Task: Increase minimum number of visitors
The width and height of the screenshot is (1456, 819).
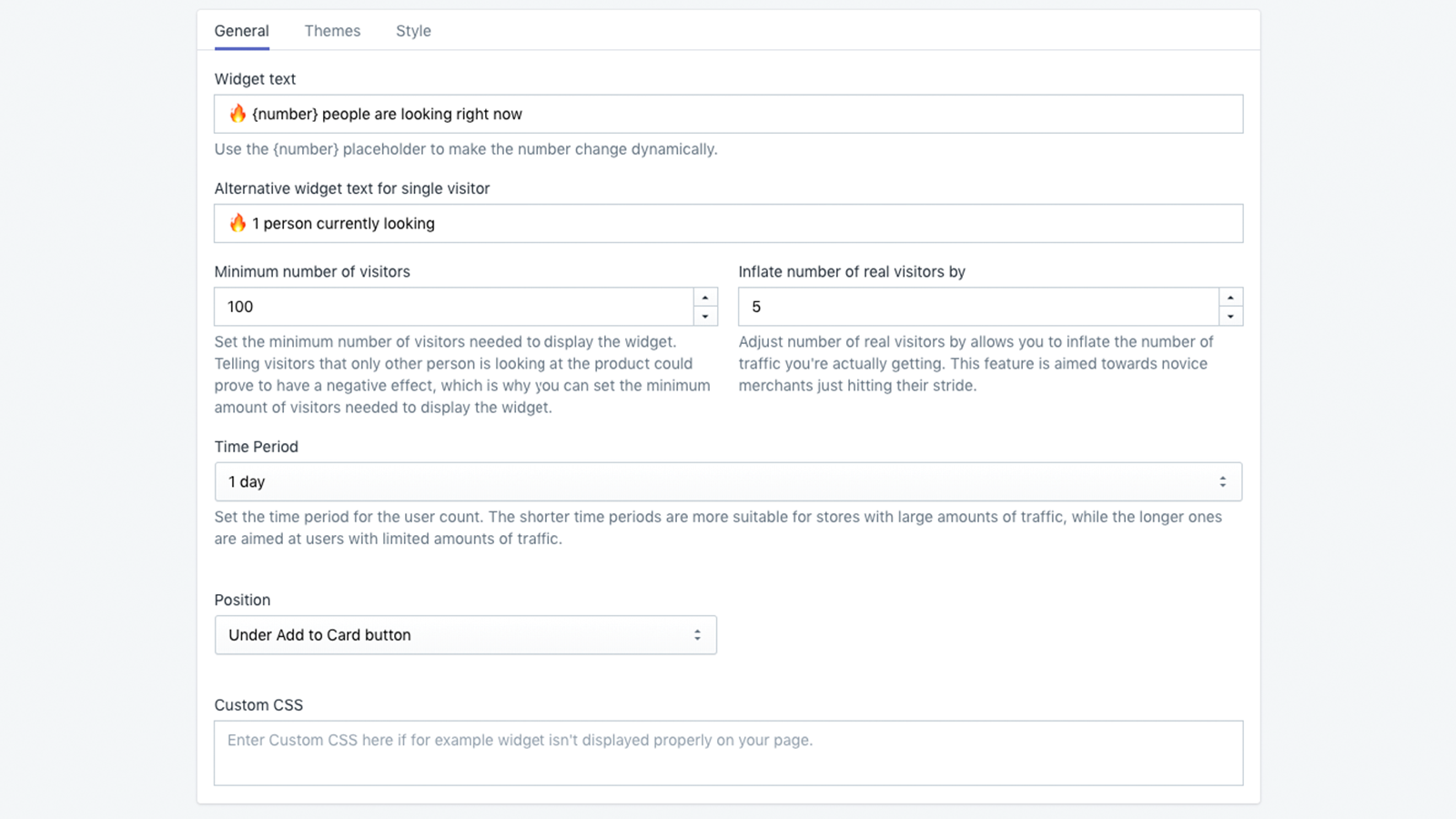Action: coord(705,298)
